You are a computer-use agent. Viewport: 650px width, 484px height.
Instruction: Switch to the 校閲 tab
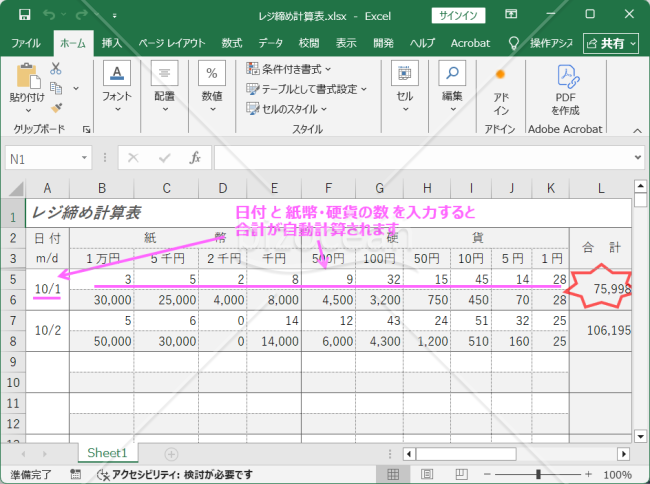point(309,43)
